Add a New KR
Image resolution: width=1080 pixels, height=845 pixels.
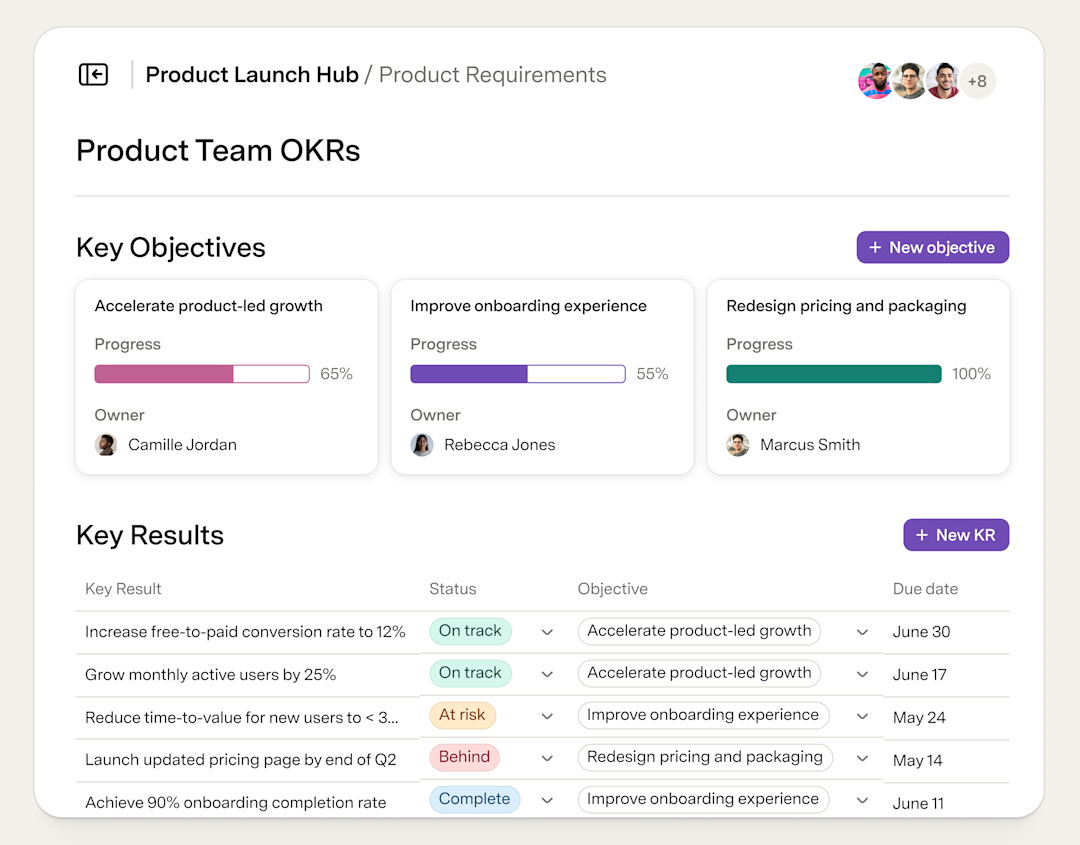pyautogui.click(x=956, y=535)
